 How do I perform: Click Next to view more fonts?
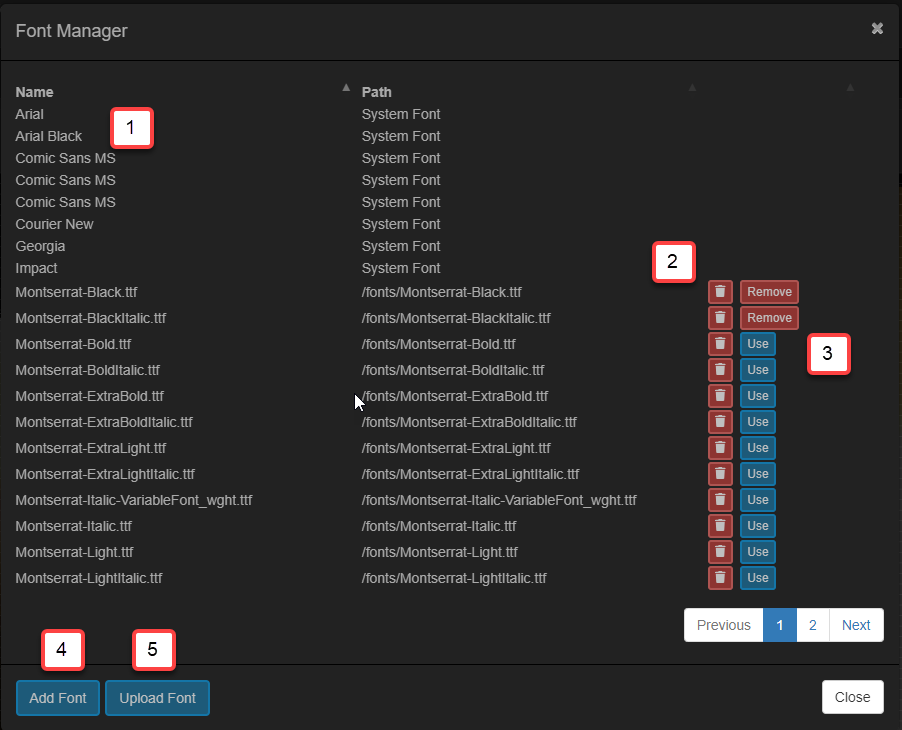856,625
